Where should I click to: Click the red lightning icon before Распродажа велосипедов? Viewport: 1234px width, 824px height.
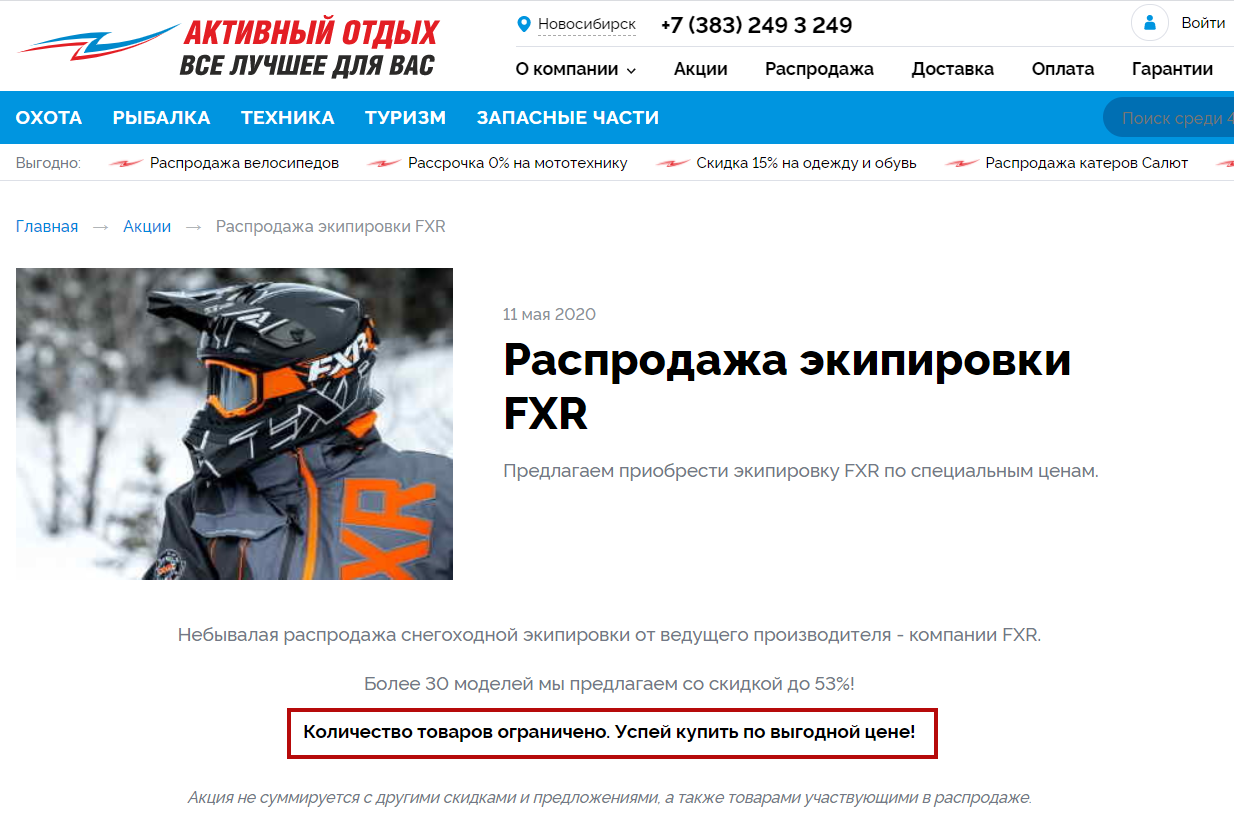(126, 163)
